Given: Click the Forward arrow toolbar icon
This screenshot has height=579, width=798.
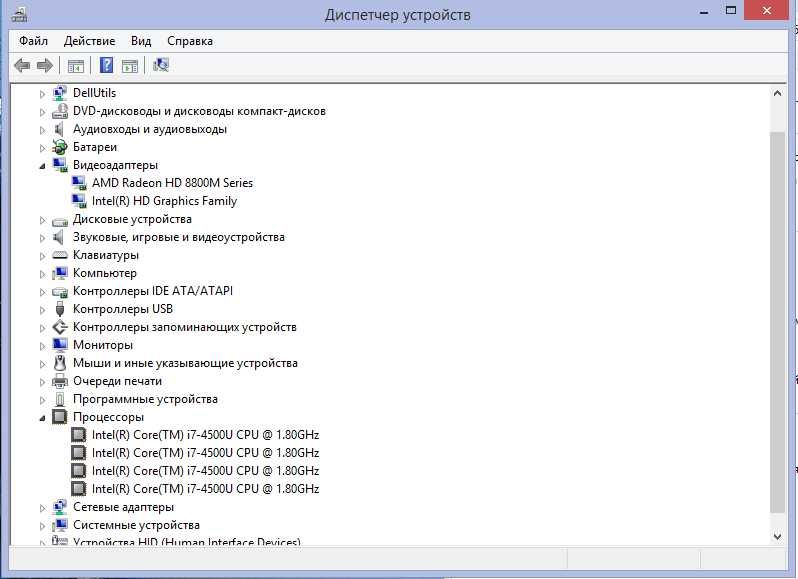Looking at the screenshot, I should coord(45,65).
